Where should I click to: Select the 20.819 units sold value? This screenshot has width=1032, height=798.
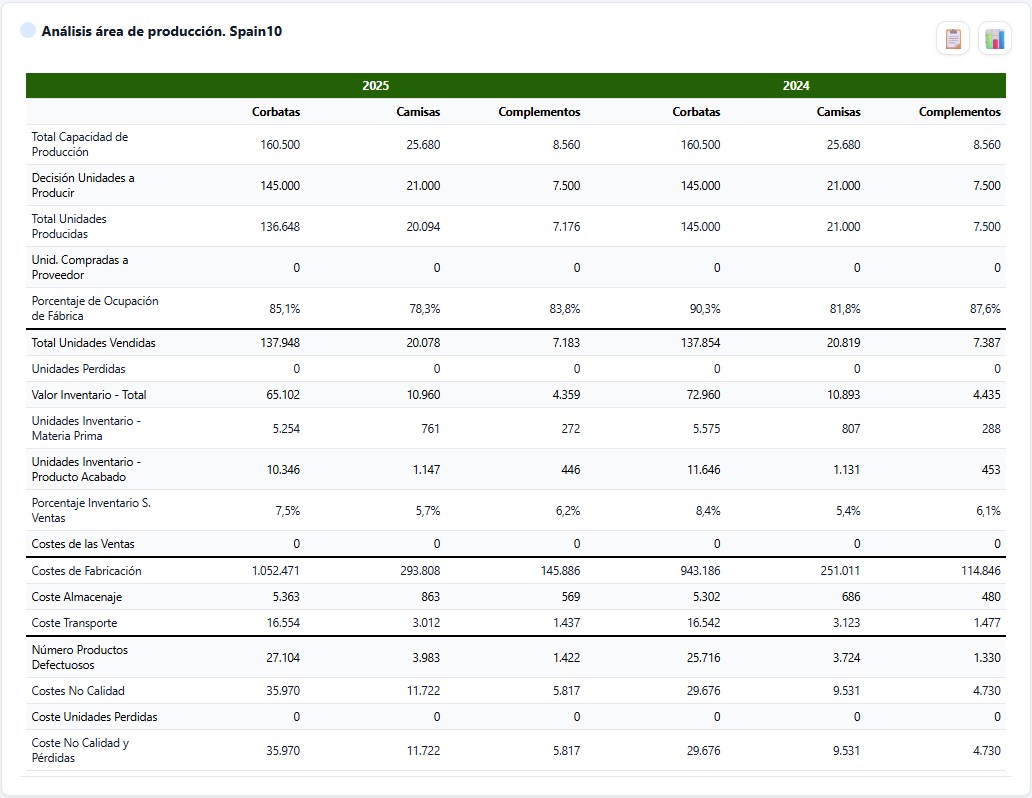(x=843, y=343)
